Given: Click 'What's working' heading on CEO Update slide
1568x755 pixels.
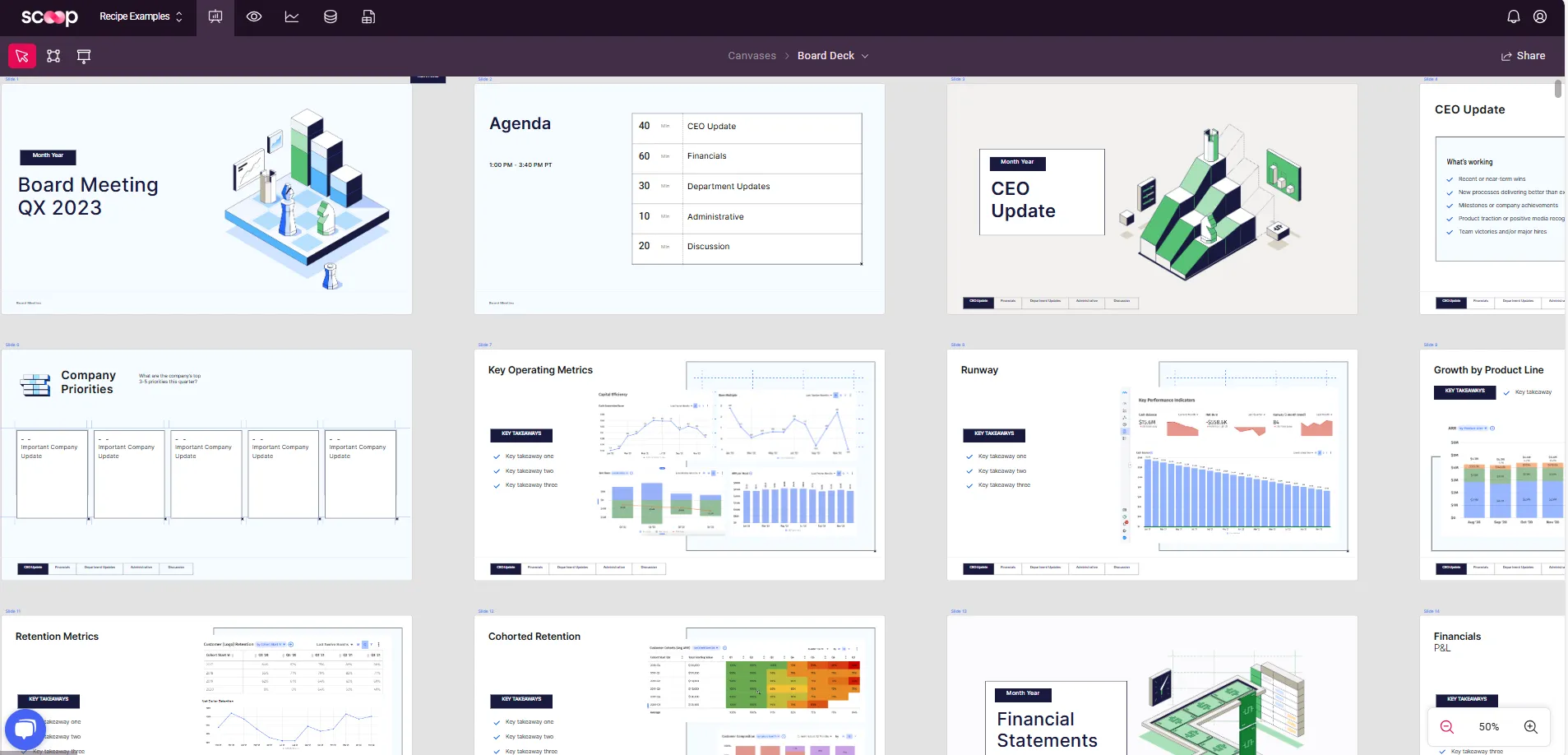Looking at the screenshot, I should click(1469, 162).
